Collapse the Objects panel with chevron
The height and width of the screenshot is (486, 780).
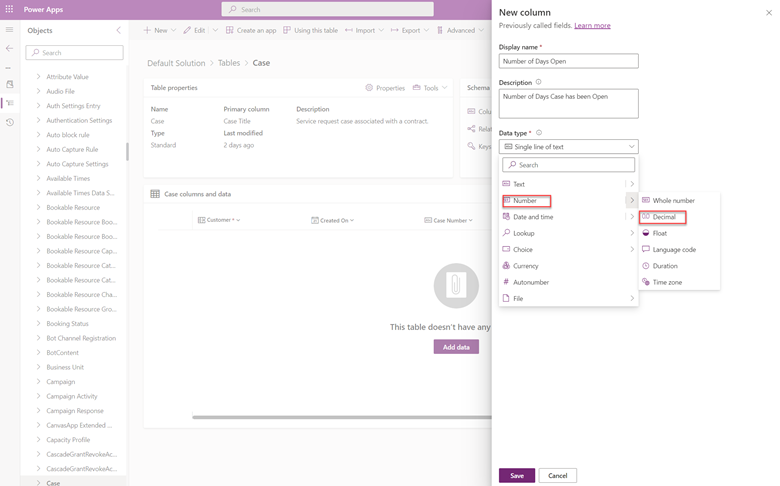(x=118, y=31)
